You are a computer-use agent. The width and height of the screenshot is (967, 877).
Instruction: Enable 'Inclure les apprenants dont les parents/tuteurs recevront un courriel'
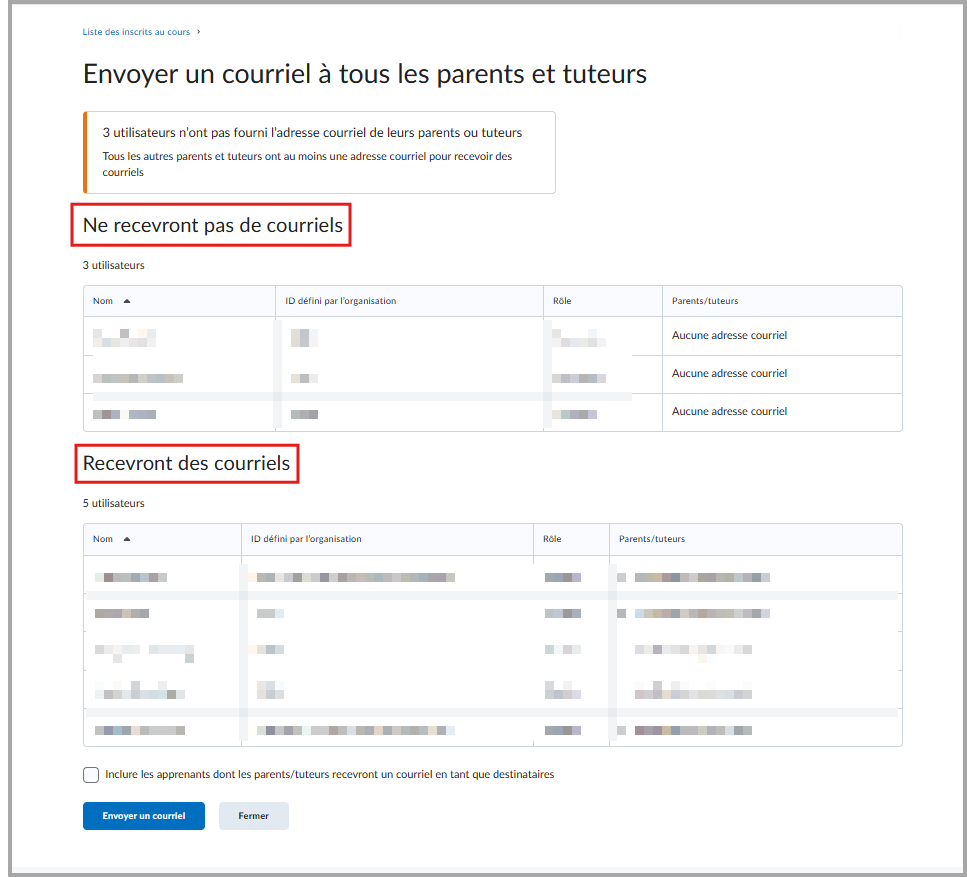(x=90, y=774)
